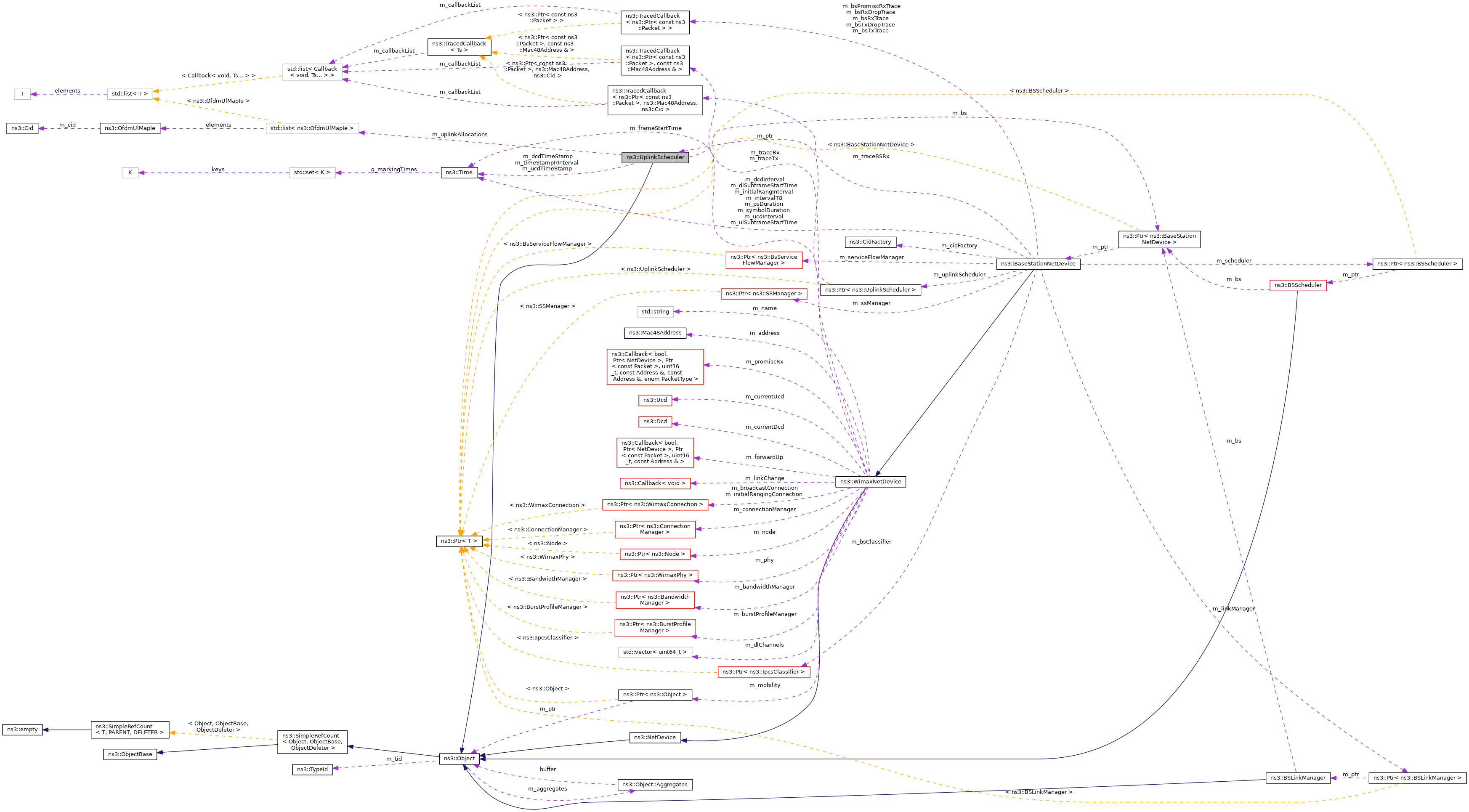This screenshot has width=1469, height=812.
Task: Open the ns3::Ptr< ns3::Bandwidth Manager > node
Action: coord(655,600)
